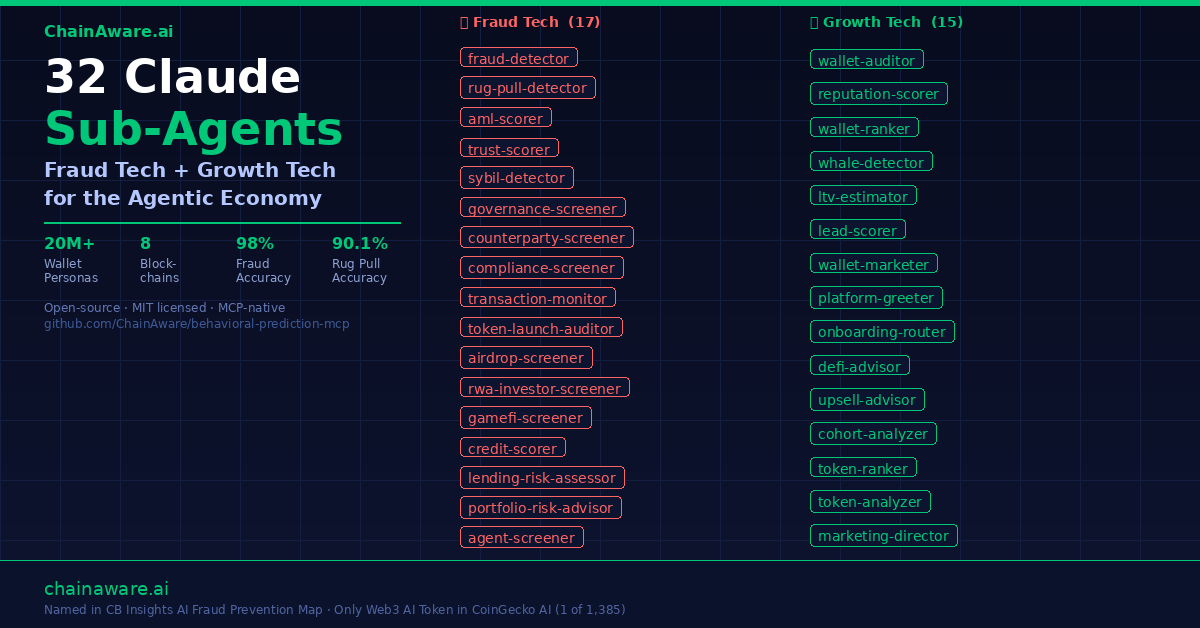Click the sybil-detector tag
Image resolution: width=1200 pixels, height=628 pixels.
tap(517, 178)
